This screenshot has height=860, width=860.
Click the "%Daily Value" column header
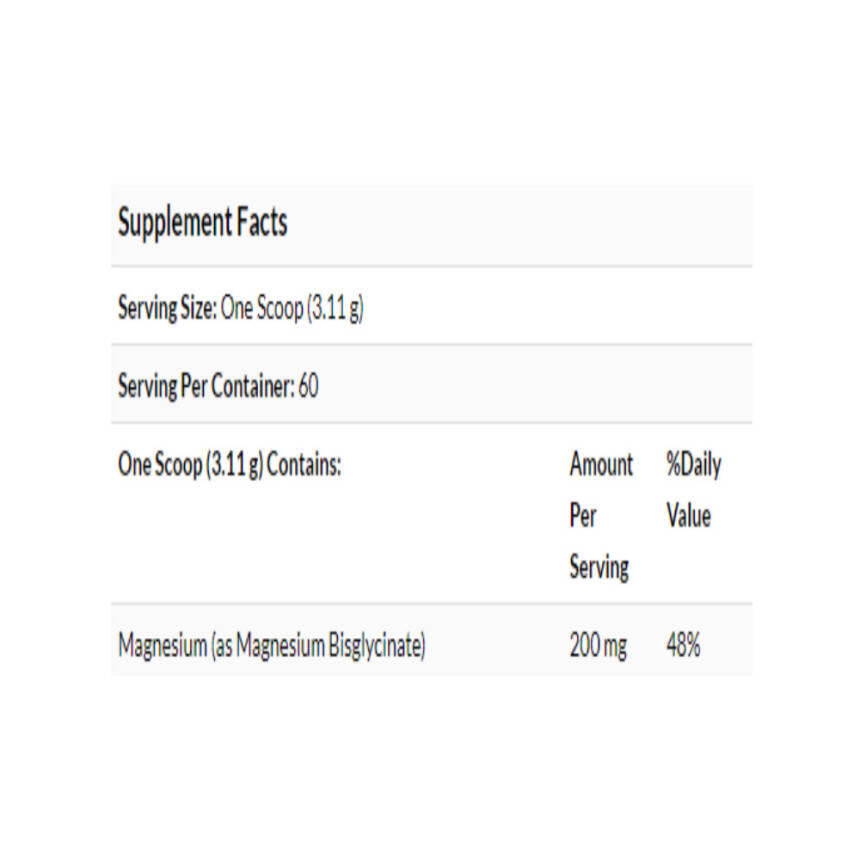click(x=693, y=490)
